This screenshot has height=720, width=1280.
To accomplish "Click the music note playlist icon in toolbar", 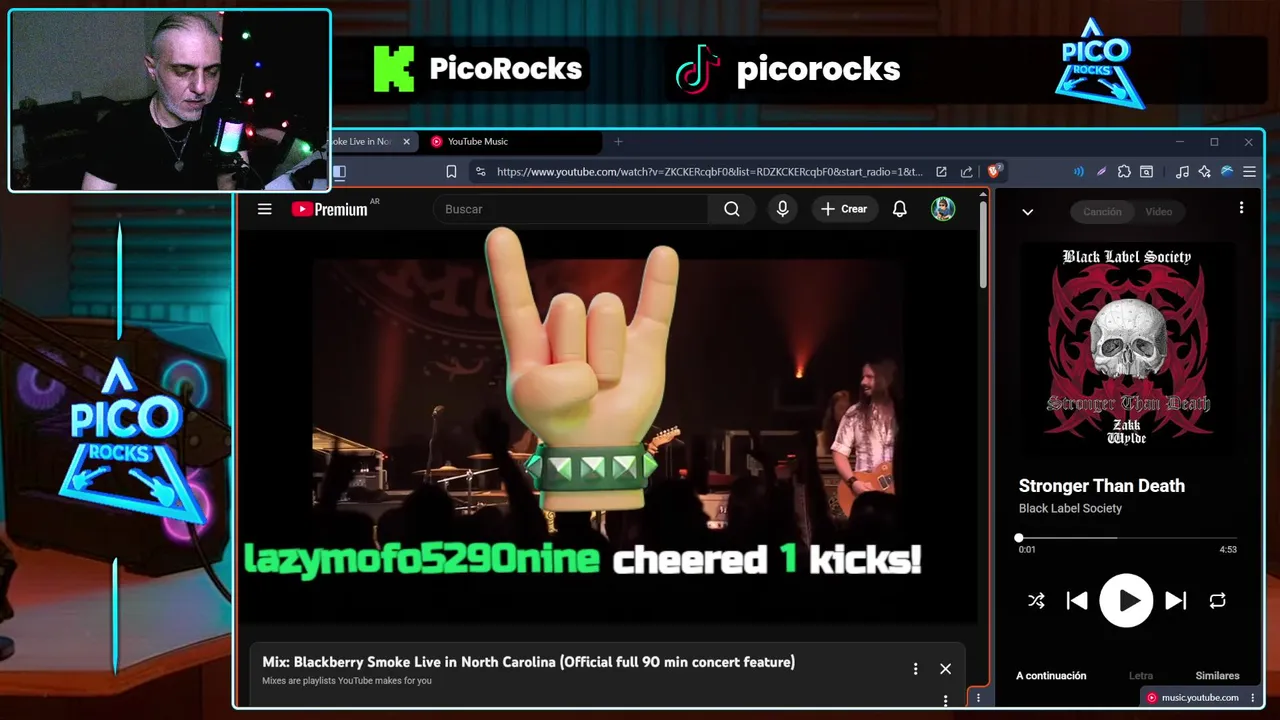I will [x=1182, y=172].
